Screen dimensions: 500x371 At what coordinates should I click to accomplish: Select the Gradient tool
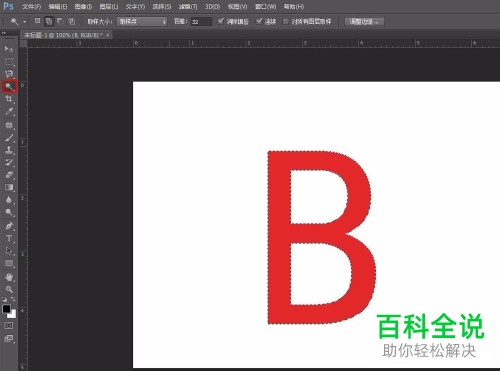(9, 187)
